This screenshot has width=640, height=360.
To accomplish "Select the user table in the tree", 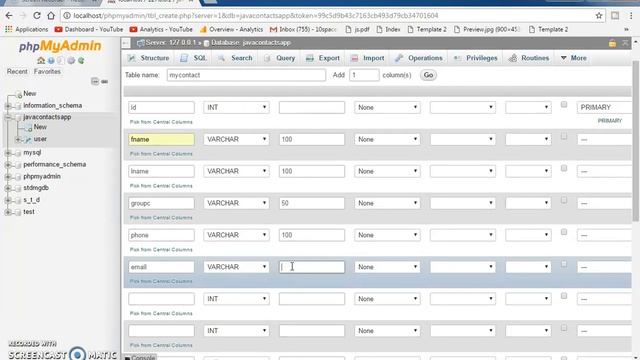I will [x=40, y=139].
